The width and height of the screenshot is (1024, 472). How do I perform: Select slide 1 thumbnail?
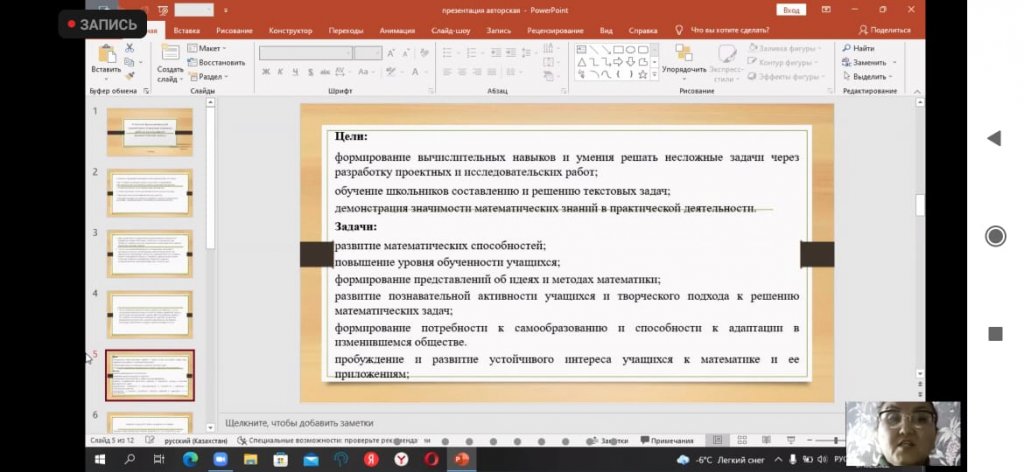tap(150, 133)
